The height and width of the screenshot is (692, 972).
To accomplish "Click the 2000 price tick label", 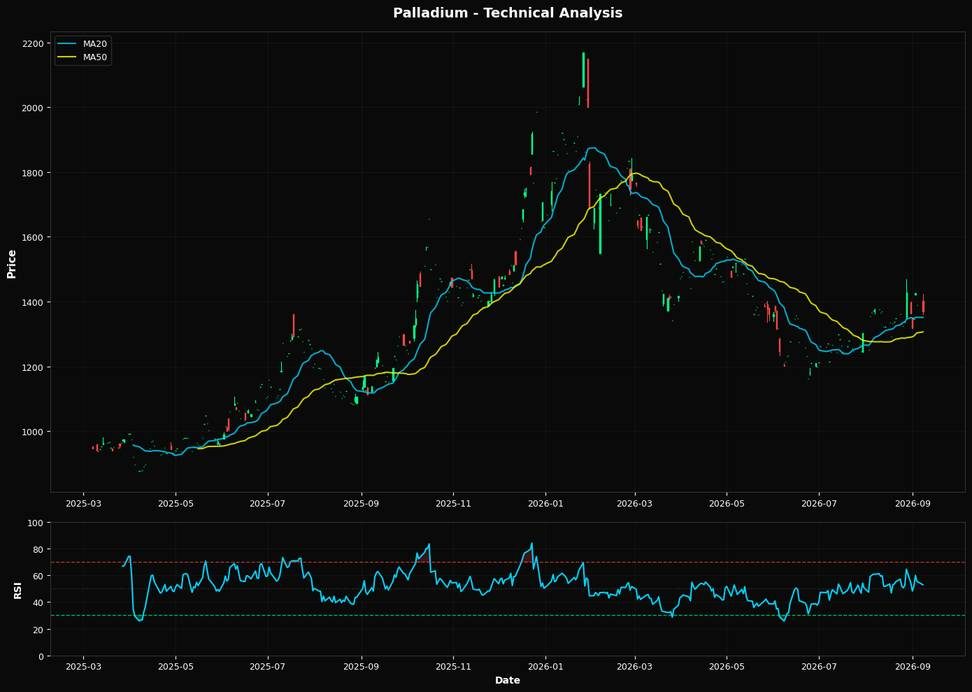I will click(x=32, y=108).
